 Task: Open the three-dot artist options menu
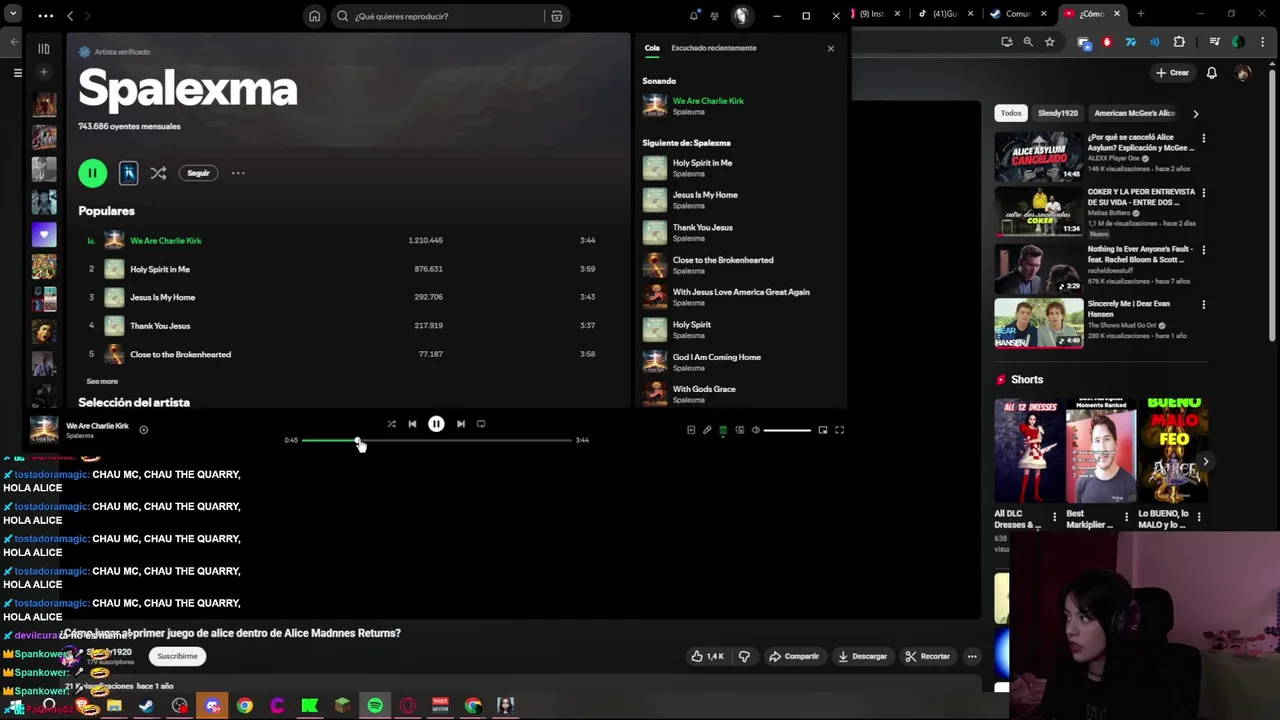click(x=238, y=173)
